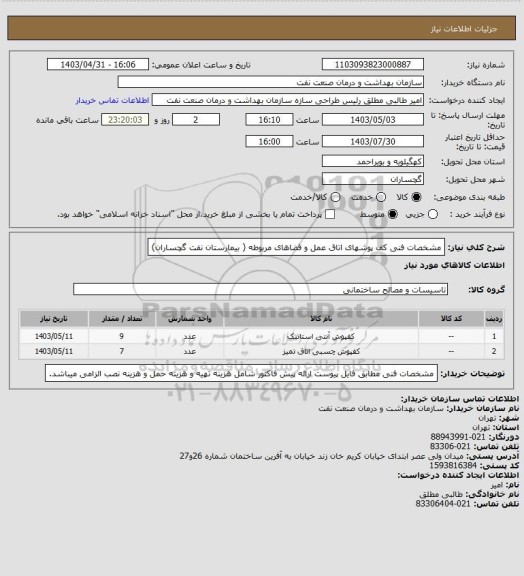Click the واحد شمارش column header
The image size is (524, 576).
[x=190, y=319]
